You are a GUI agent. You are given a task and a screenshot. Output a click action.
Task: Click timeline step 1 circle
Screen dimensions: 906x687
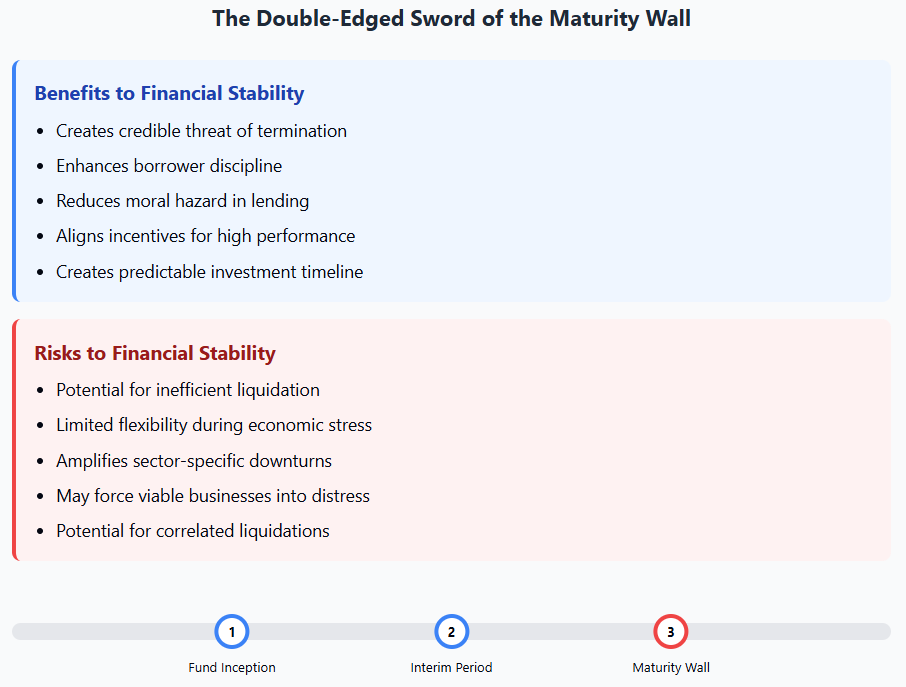[x=232, y=632]
